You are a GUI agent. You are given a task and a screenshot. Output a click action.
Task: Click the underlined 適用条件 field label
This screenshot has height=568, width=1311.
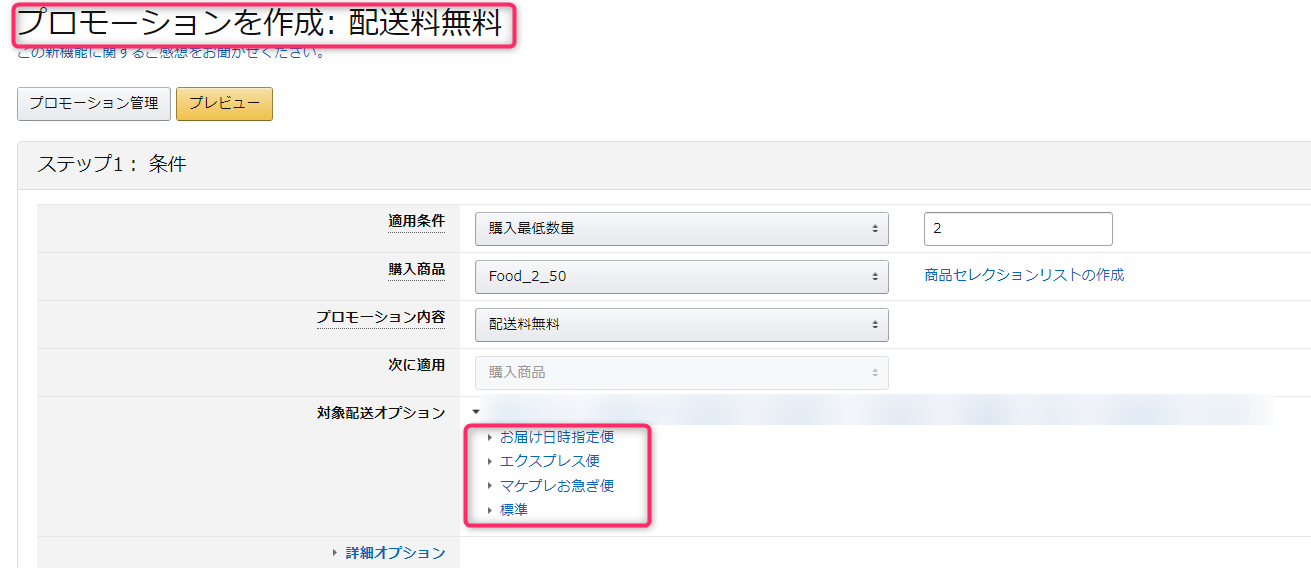tap(416, 221)
